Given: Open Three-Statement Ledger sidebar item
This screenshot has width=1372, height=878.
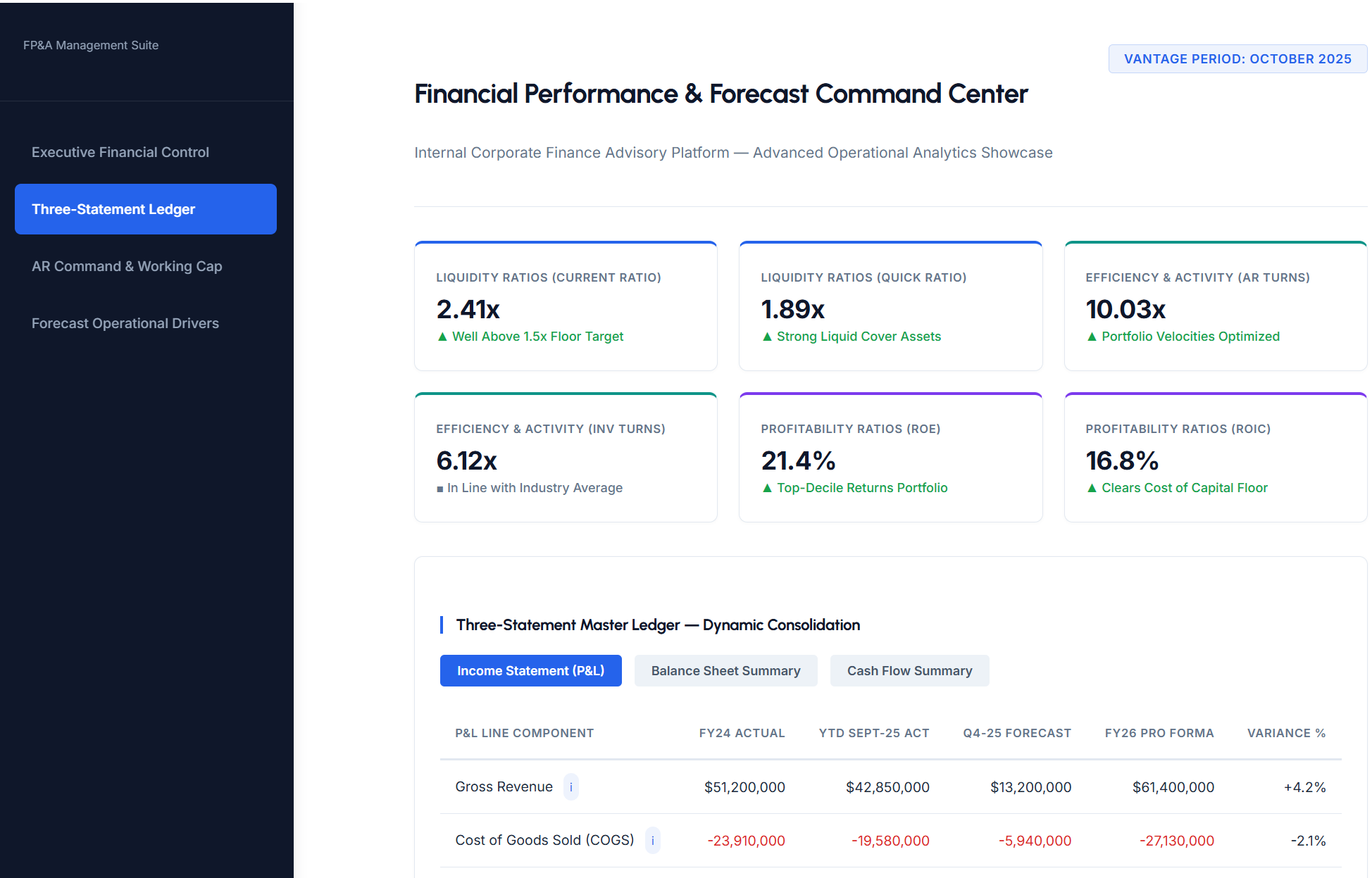Looking at the screenshot, I should click(146, 209).
